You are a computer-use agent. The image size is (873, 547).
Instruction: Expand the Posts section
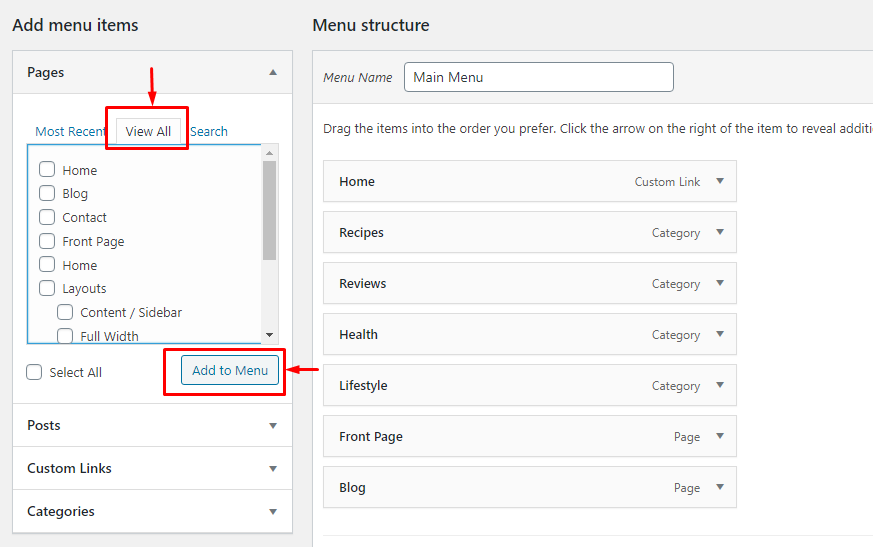(273, 425)
